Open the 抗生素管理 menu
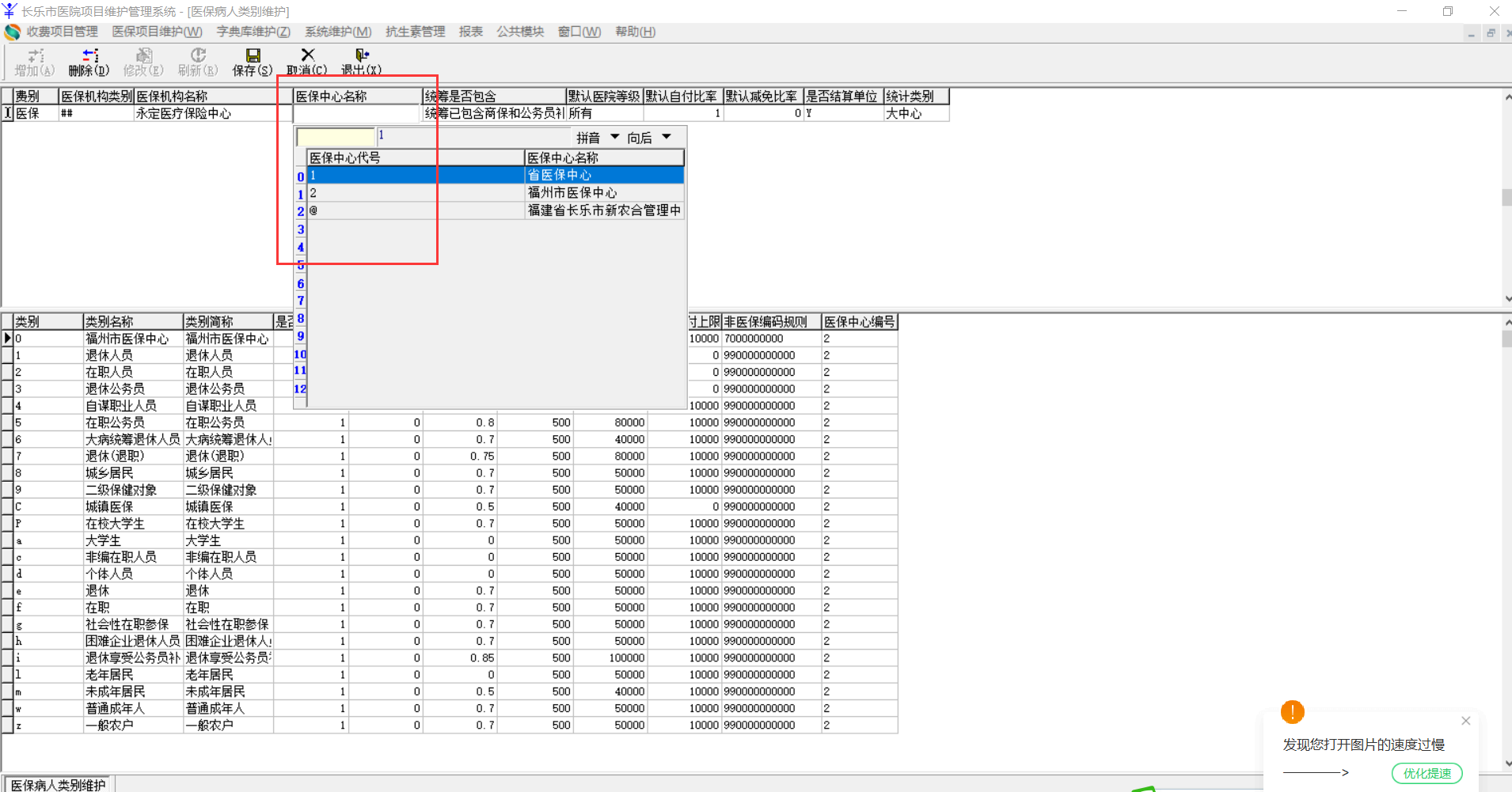 (415, 32)
